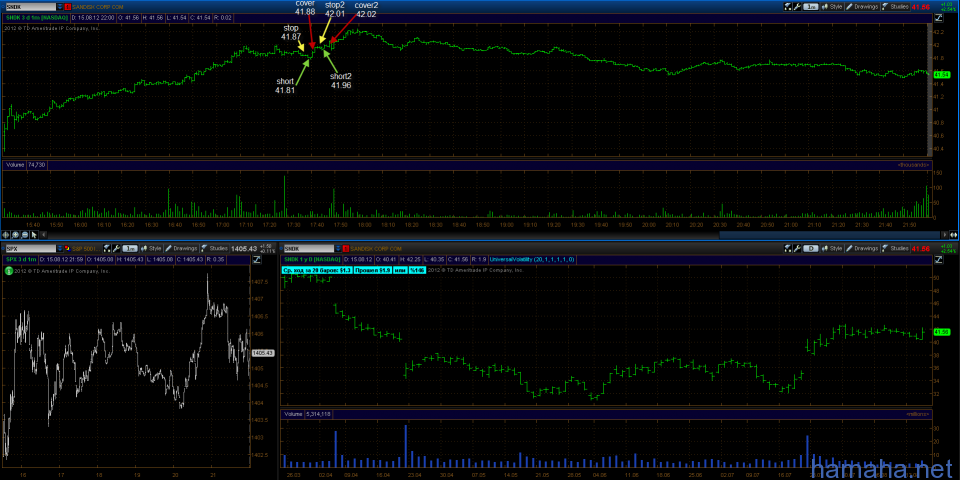Open Studies menu in daily SNDK chart

click(895, 249)
